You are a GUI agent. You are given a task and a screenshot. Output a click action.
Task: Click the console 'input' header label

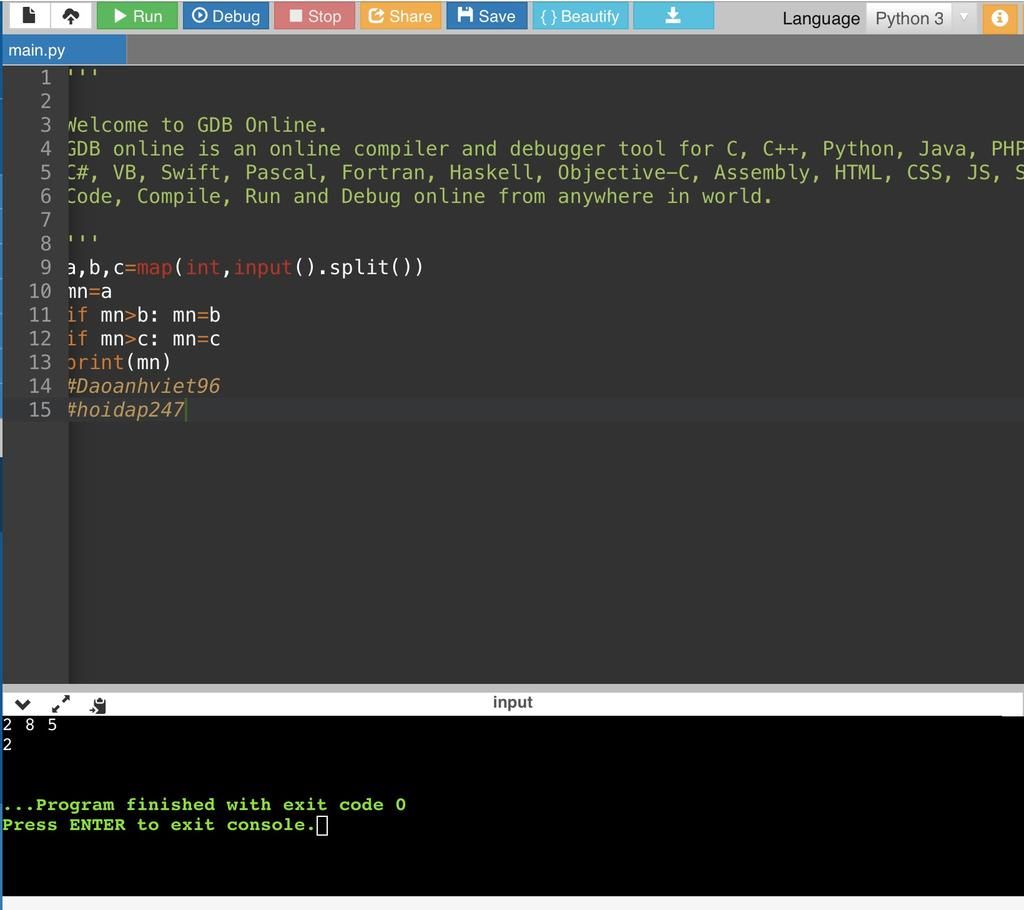(513, 702)
